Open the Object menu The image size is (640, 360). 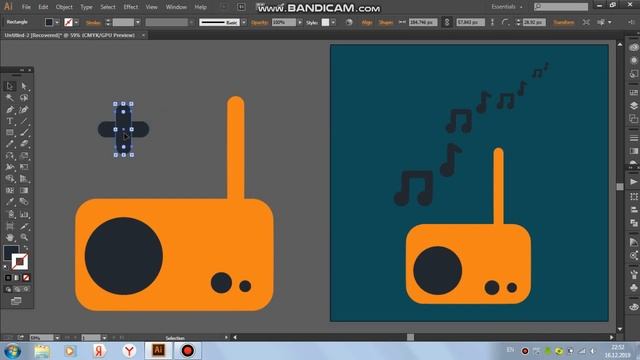pyautogui.click(x=64, y=7)
